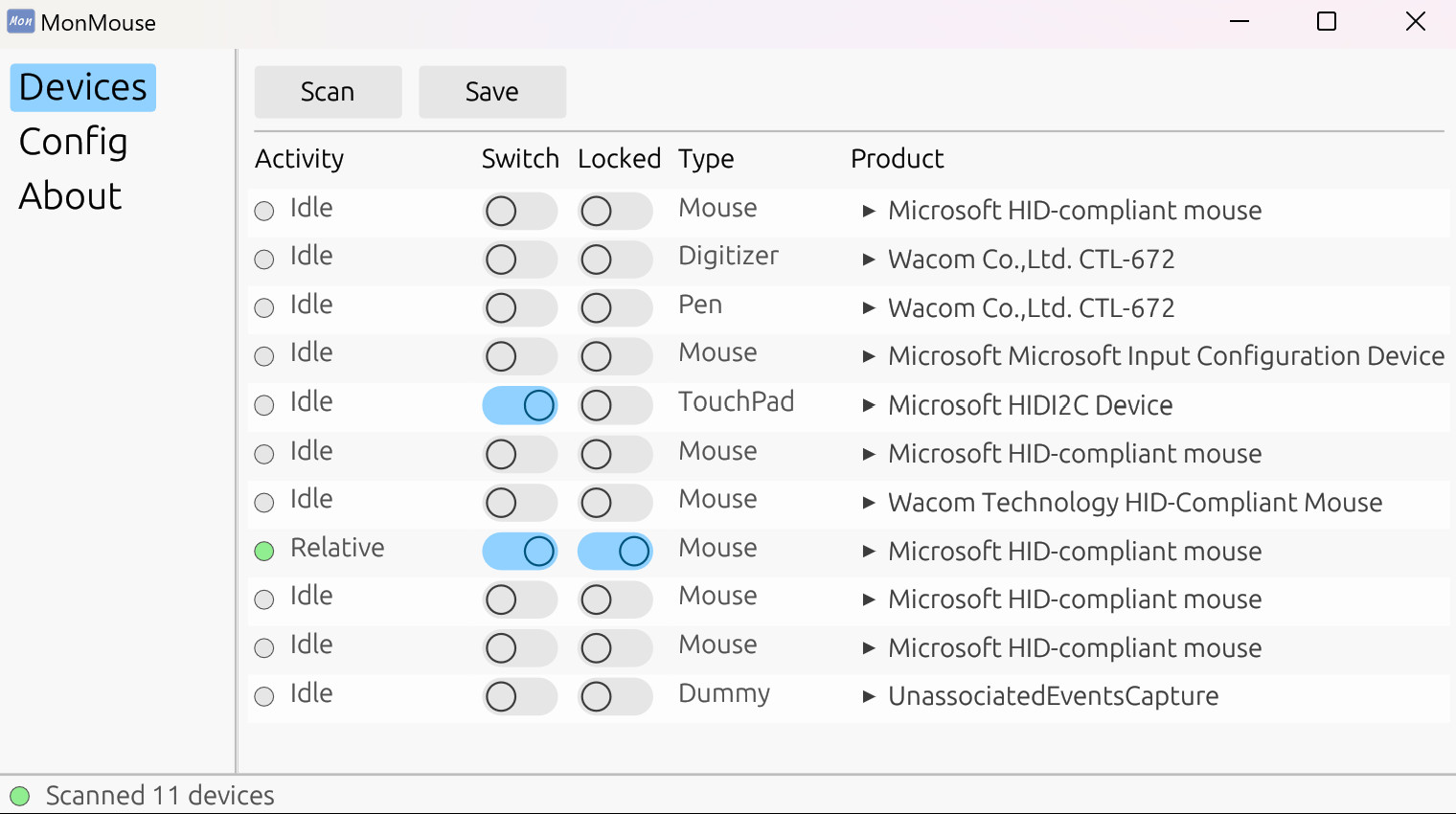Open the Config tab

(x=74, y=142)
